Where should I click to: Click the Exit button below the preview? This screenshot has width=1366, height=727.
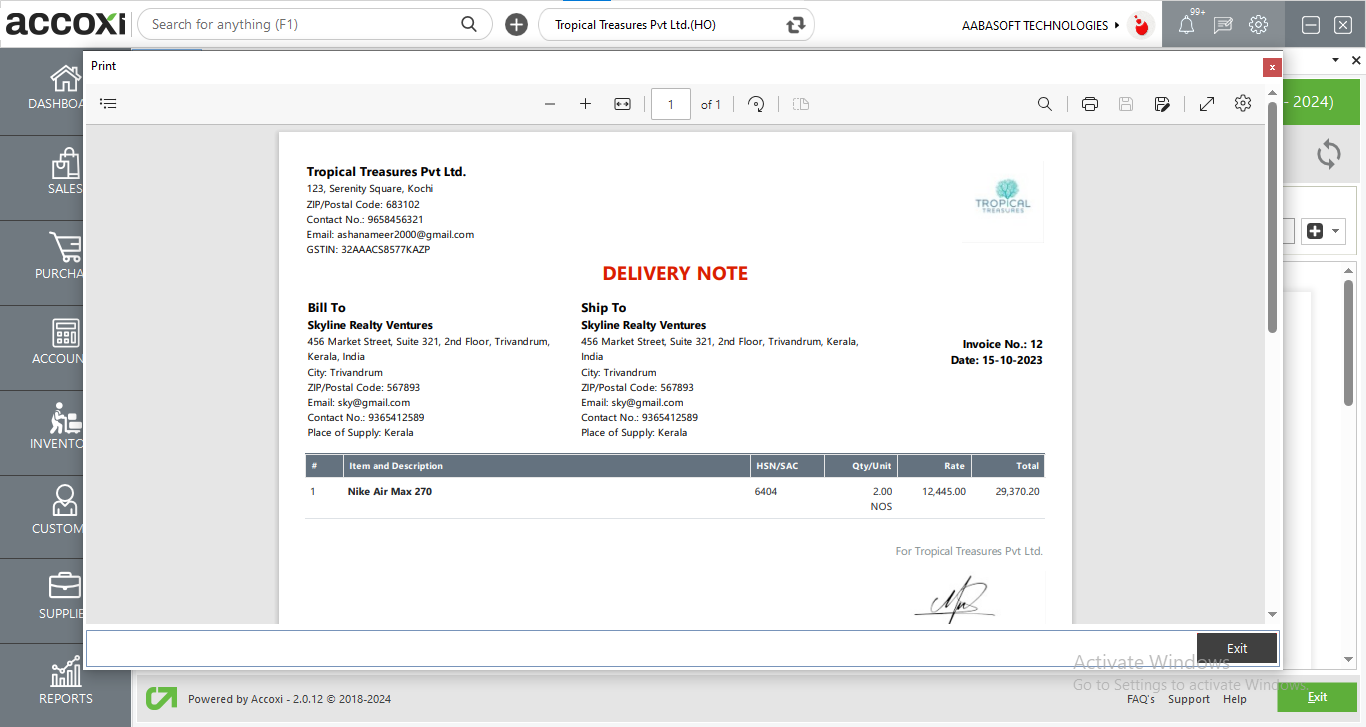pos(1236,648)
